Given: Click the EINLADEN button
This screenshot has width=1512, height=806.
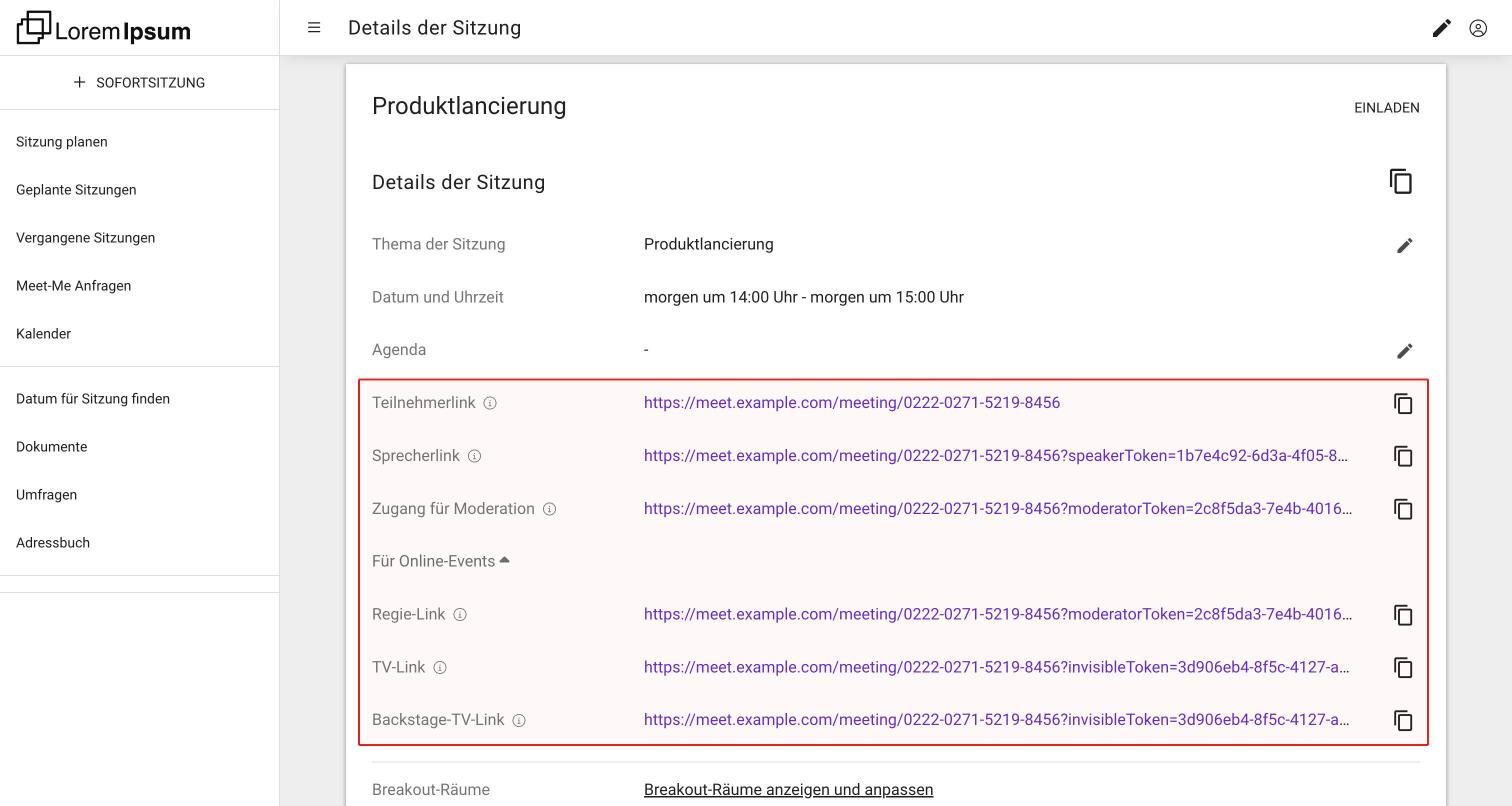Looking at the screenshot, I should pos(1387,108).
